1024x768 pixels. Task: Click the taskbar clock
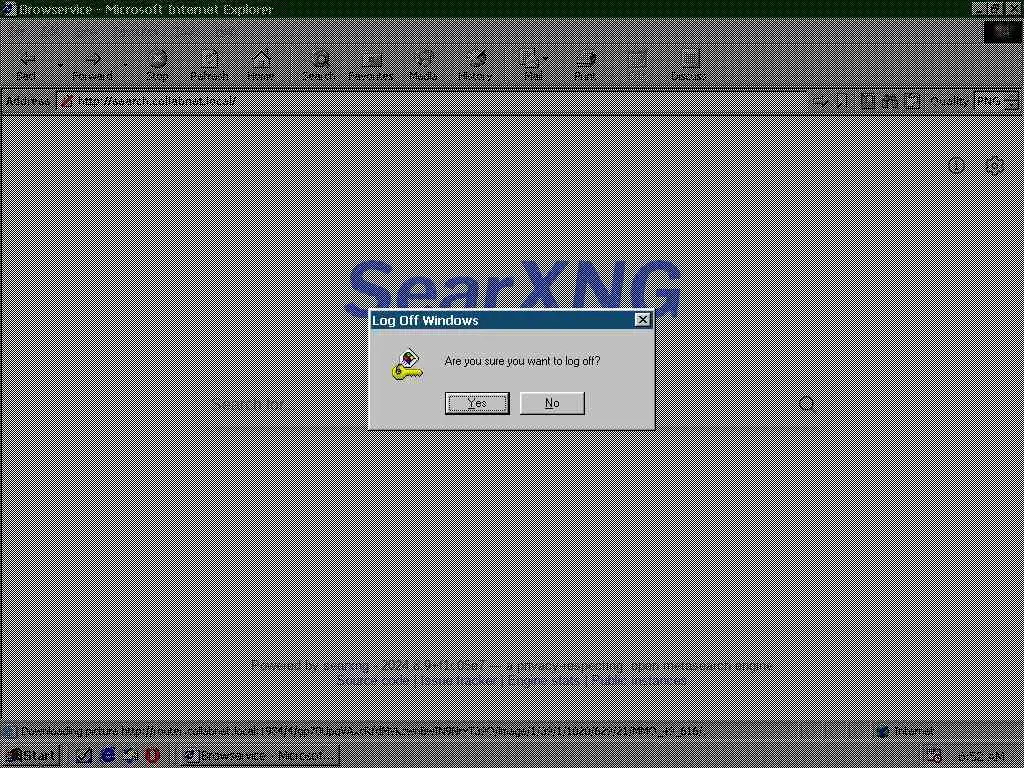click(x=982, y=756)
